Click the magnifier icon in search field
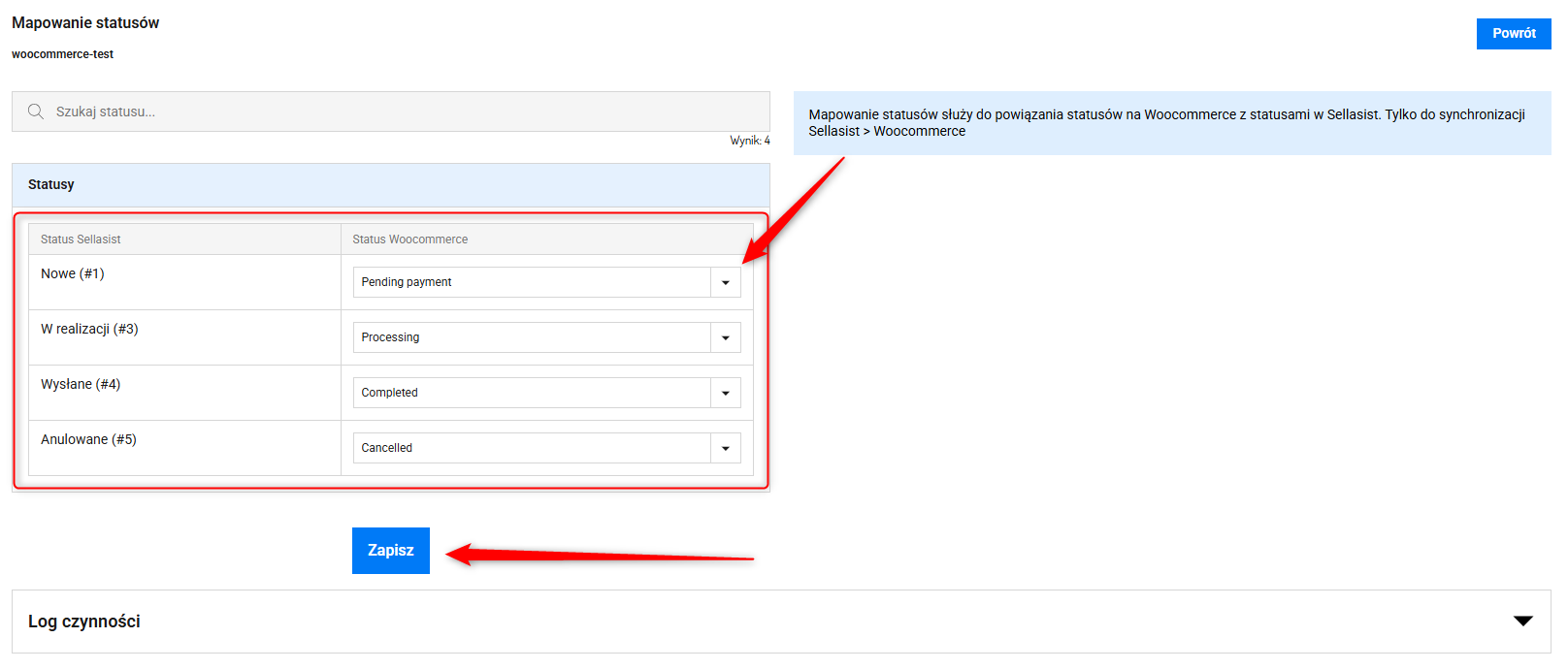This screenshot has width=1568, height=670. (36, 112)
